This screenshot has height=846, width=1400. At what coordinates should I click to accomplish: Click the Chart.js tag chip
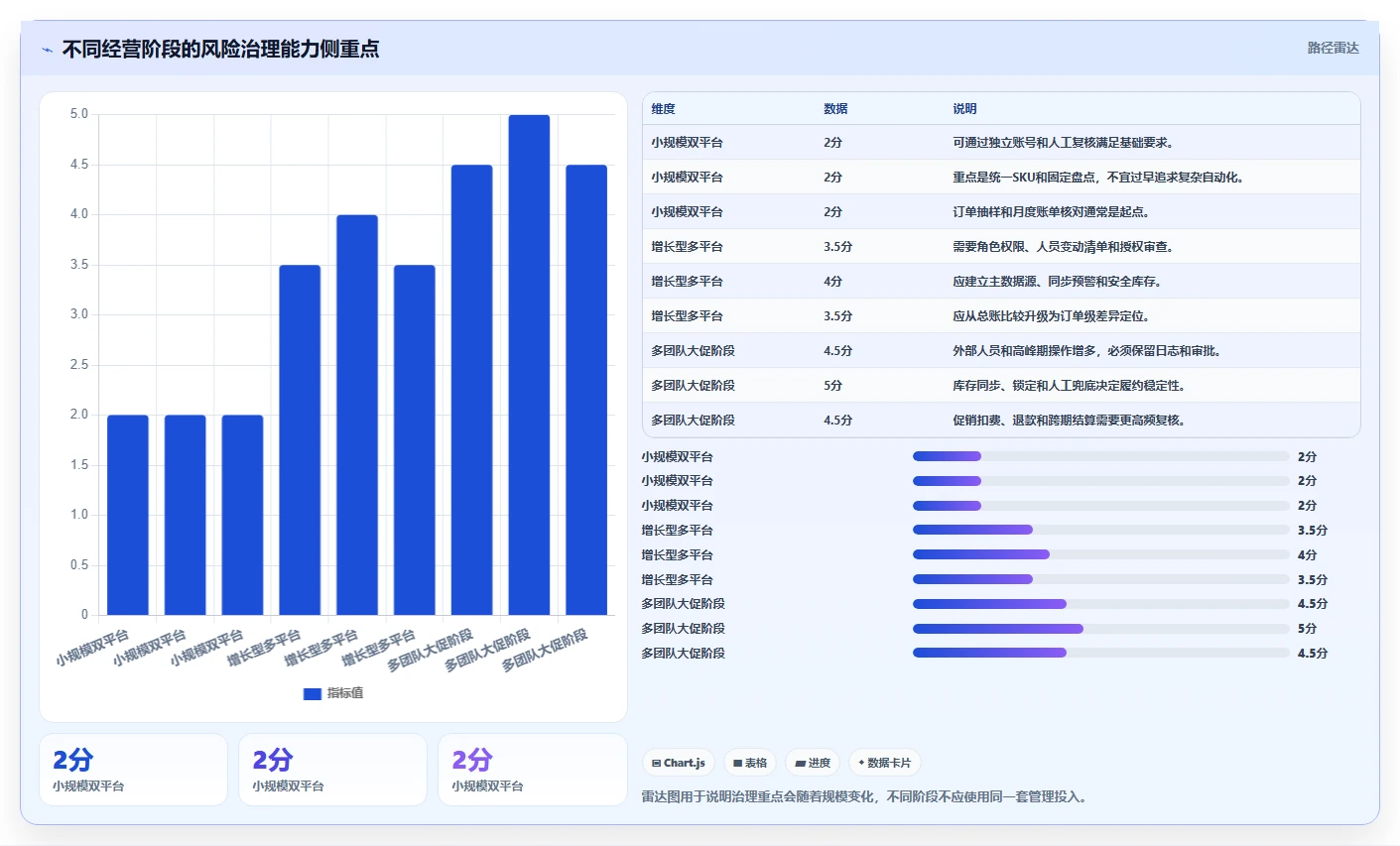679,763
